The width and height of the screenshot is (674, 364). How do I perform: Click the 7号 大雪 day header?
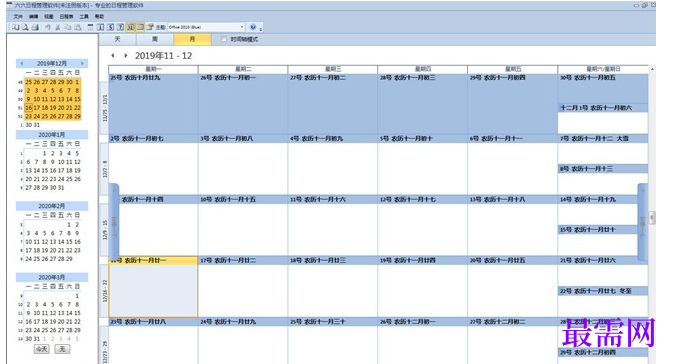tap(603, 139)
